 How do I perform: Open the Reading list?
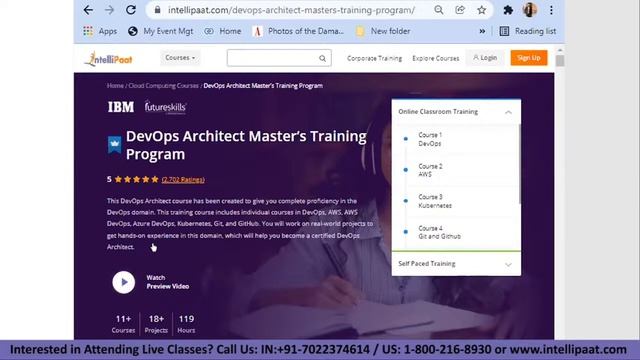528,31
